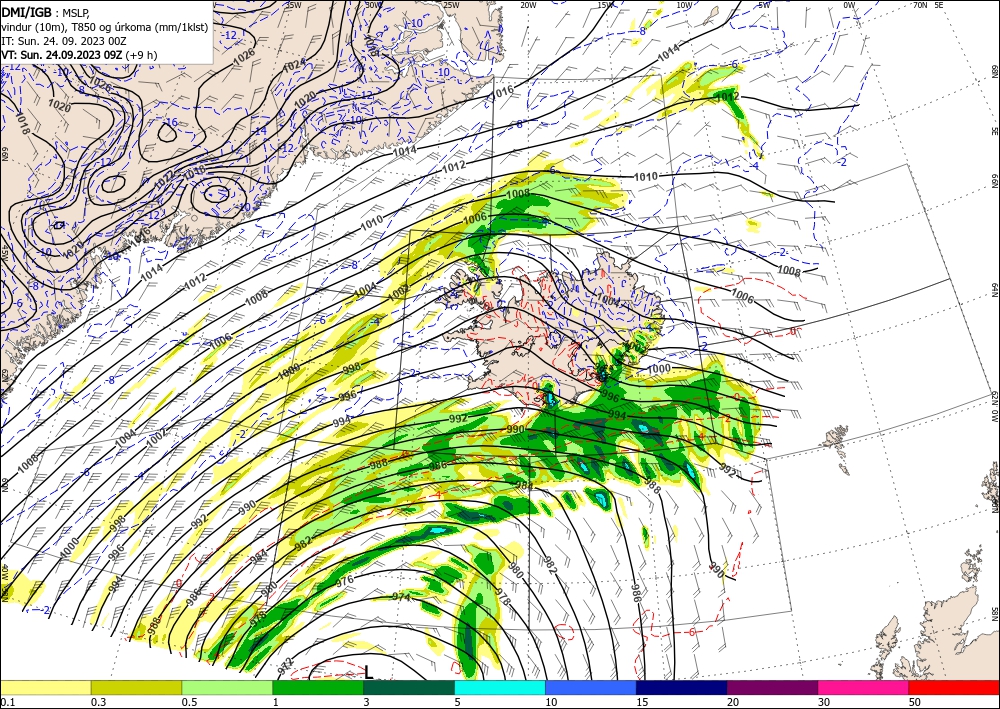This screenshot has width=1000, height=709.
Task: Click the "70N" latitude label
Action: tap(920, 5)
